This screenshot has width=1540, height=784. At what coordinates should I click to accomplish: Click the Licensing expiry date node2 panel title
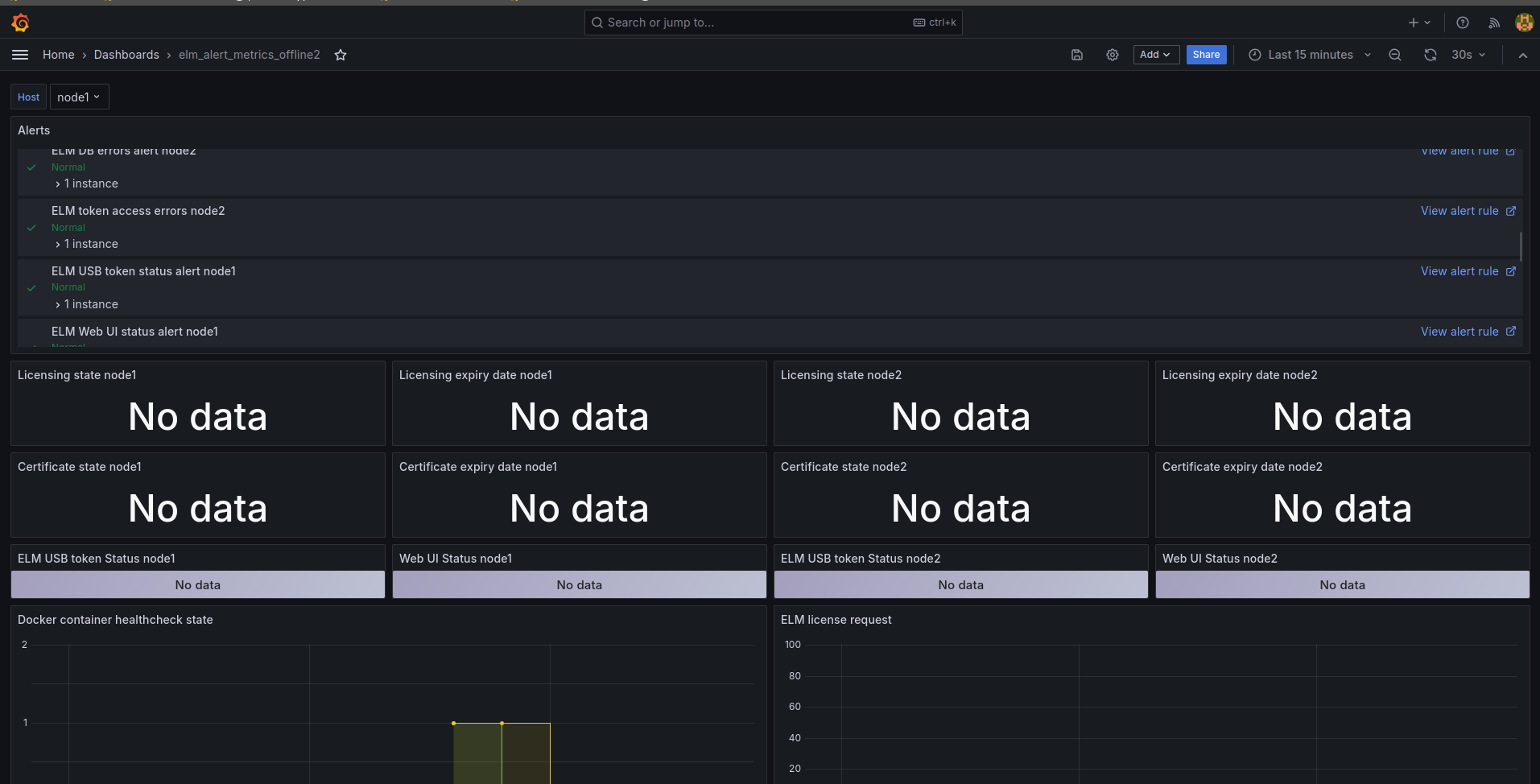[x=1240, y=375]
